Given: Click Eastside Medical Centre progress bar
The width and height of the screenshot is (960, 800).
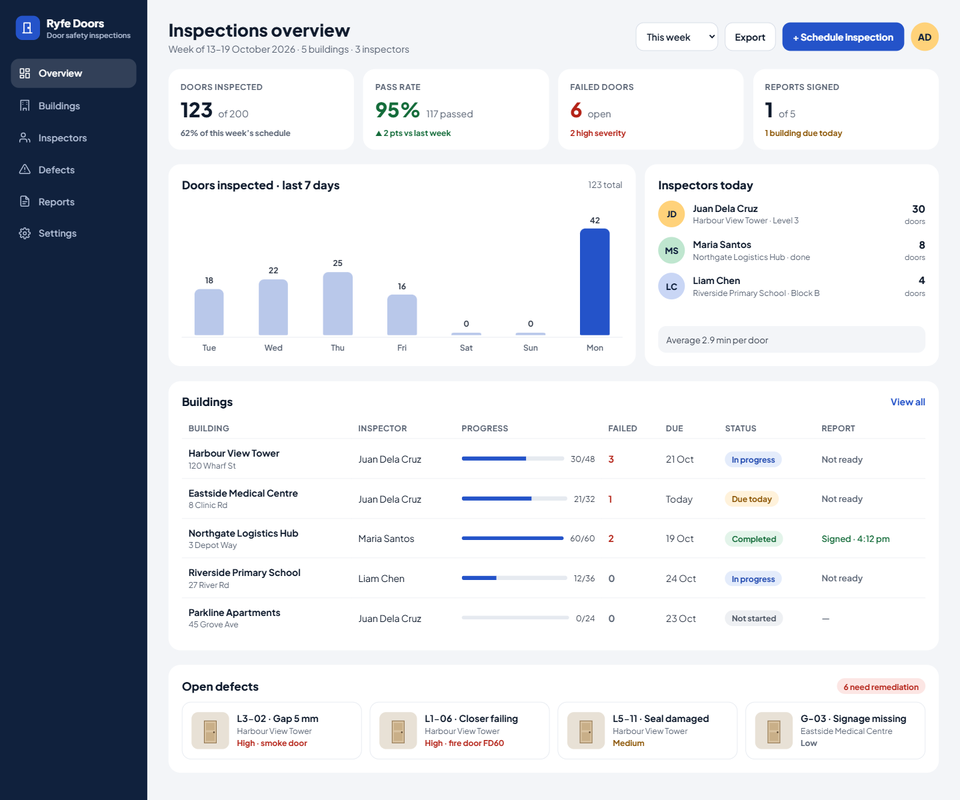Looking at the screenshot, I should click(x=514, y=499).
